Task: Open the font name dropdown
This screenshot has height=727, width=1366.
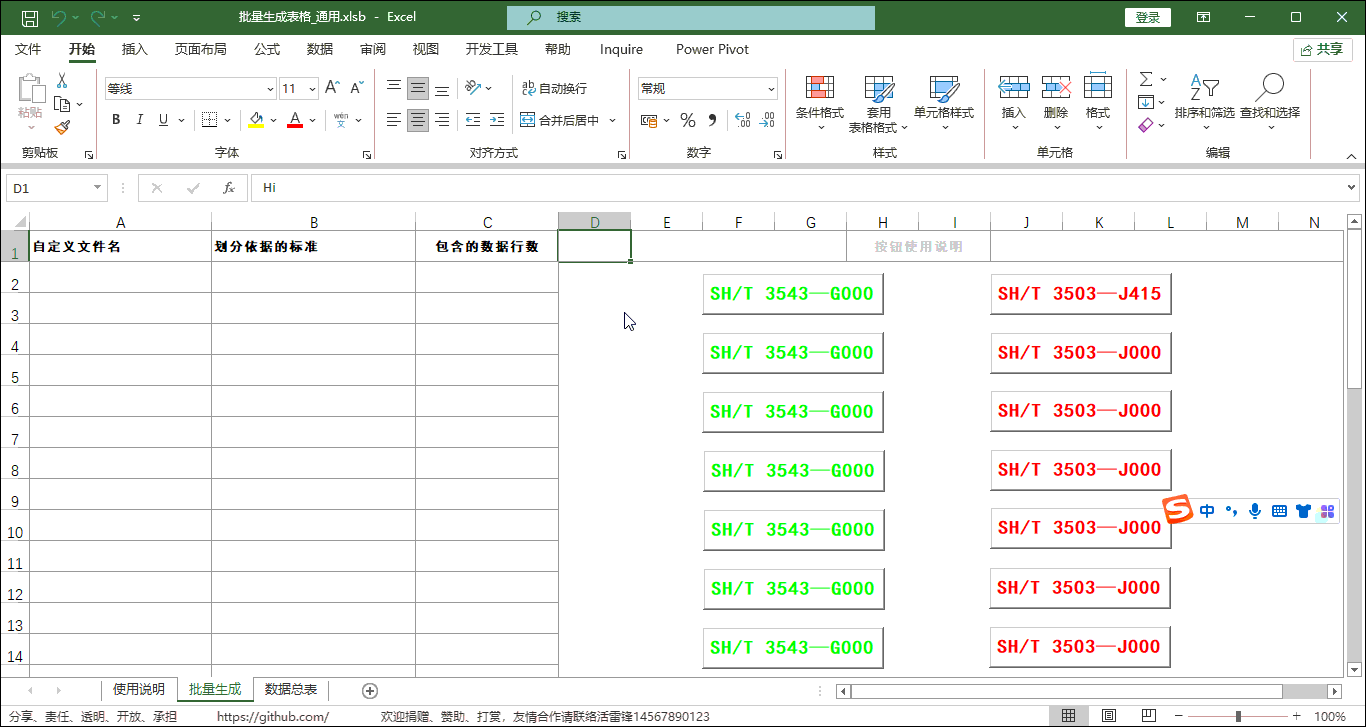Action: (269, 89)
